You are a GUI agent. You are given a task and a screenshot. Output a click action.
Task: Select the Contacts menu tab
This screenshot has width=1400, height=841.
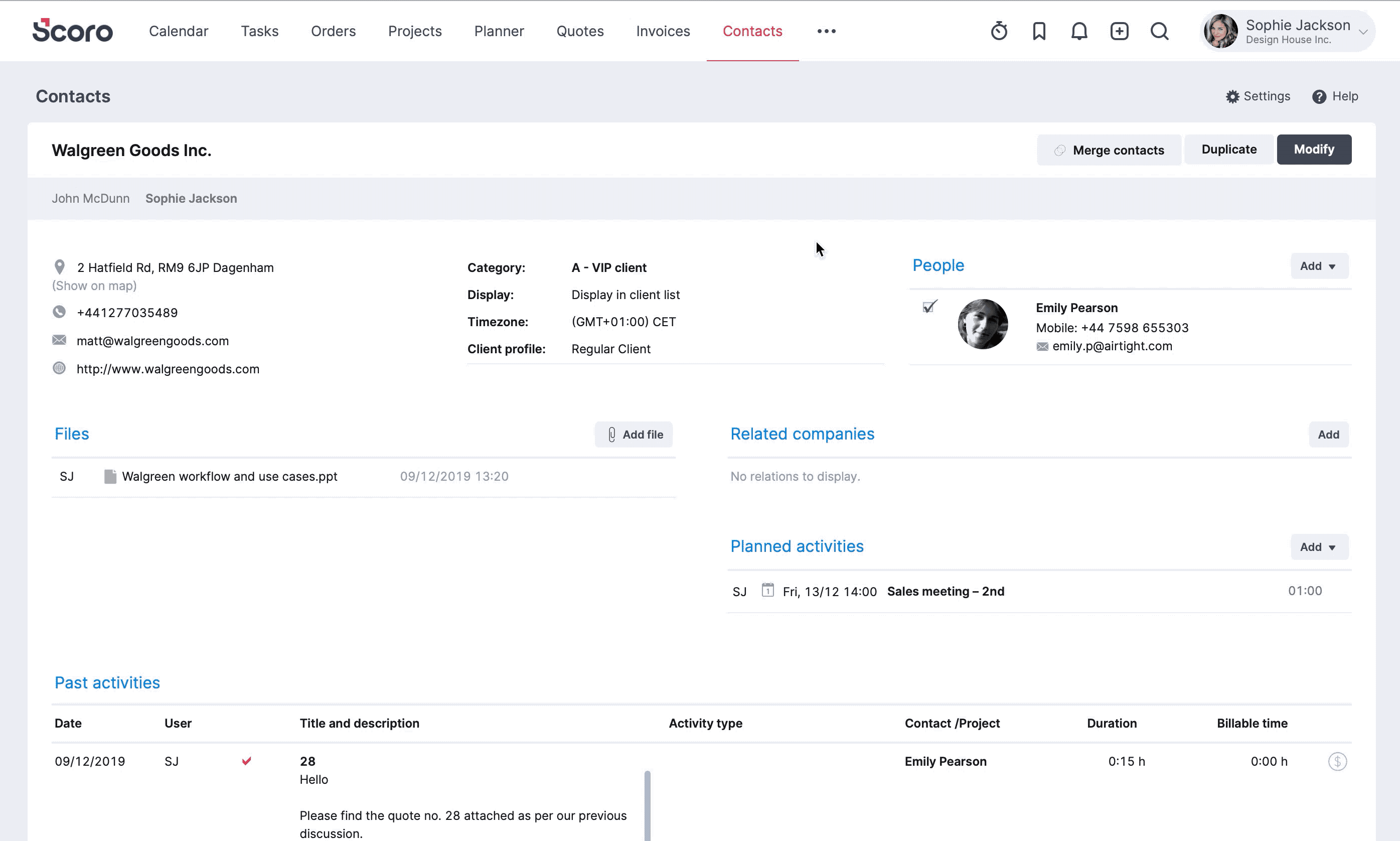click(752, 31)
